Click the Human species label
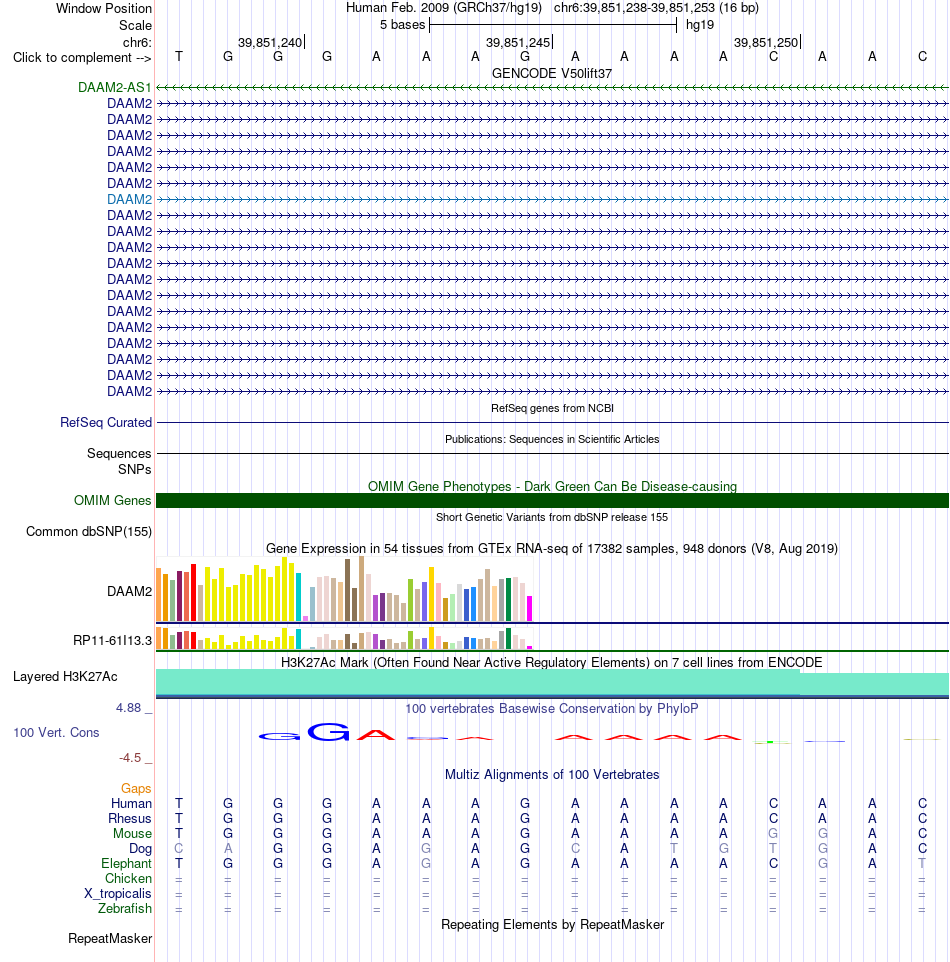The image size is (950, 962). tap(131, 804)
